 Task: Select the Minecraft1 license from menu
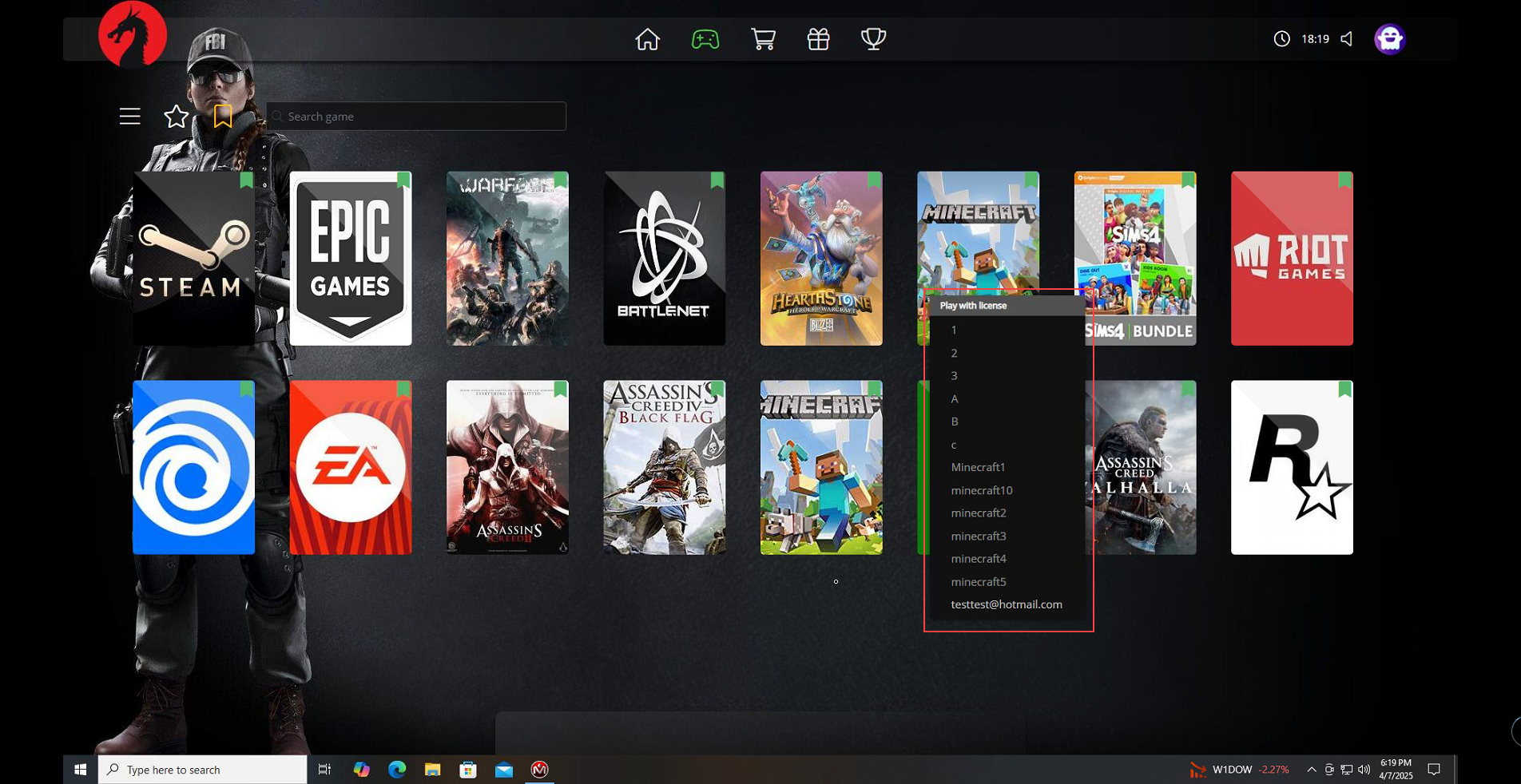coord(978,467)
